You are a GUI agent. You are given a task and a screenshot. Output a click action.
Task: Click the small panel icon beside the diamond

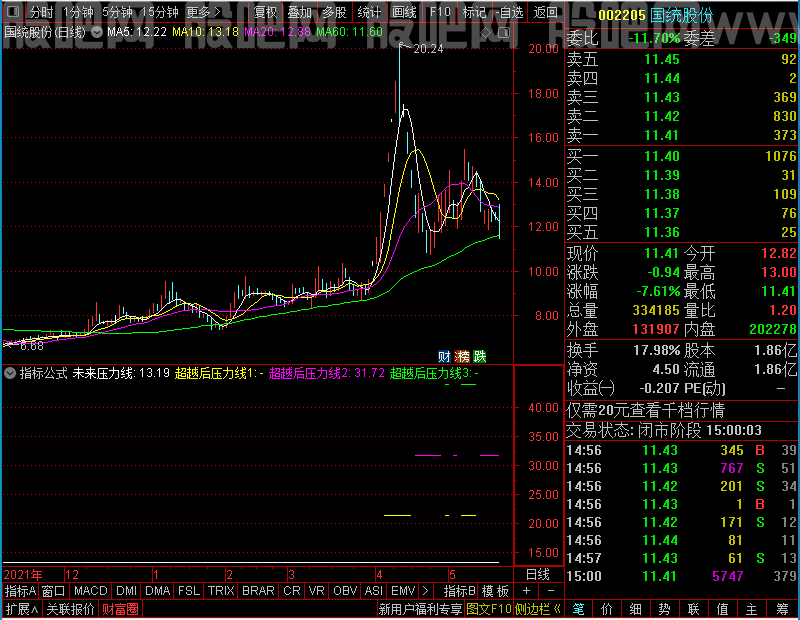pyautogui.click(x=504, y=33)
